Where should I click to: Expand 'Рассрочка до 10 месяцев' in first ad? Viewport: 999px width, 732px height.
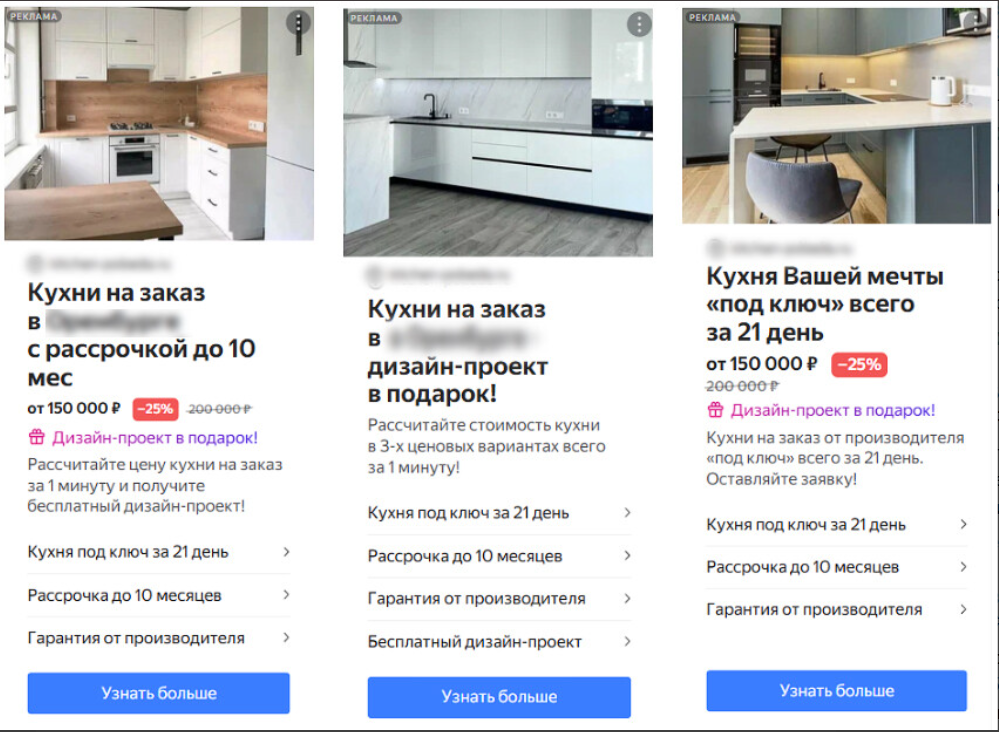159,595
